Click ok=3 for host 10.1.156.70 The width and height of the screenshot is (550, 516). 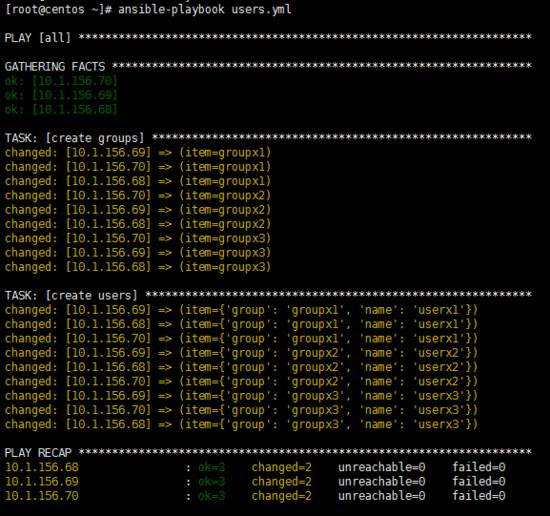coord(212,496)
